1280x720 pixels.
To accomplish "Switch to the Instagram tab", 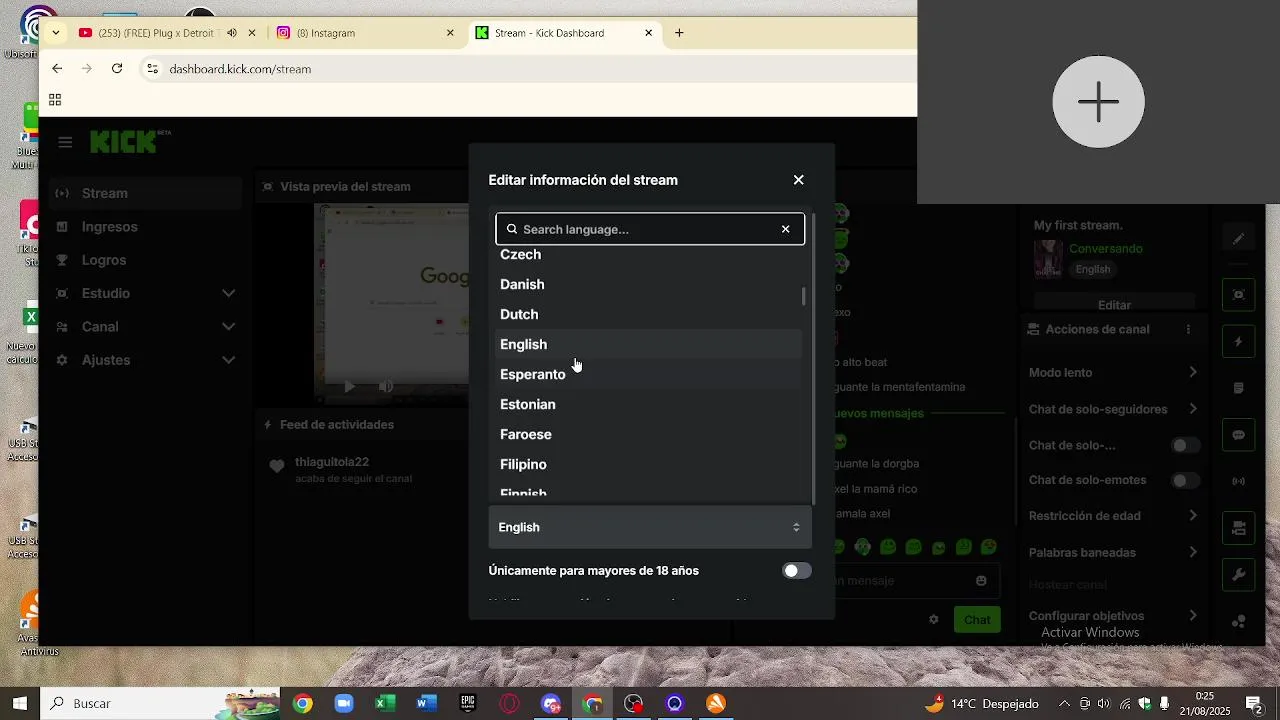I will tap(364, 33).
